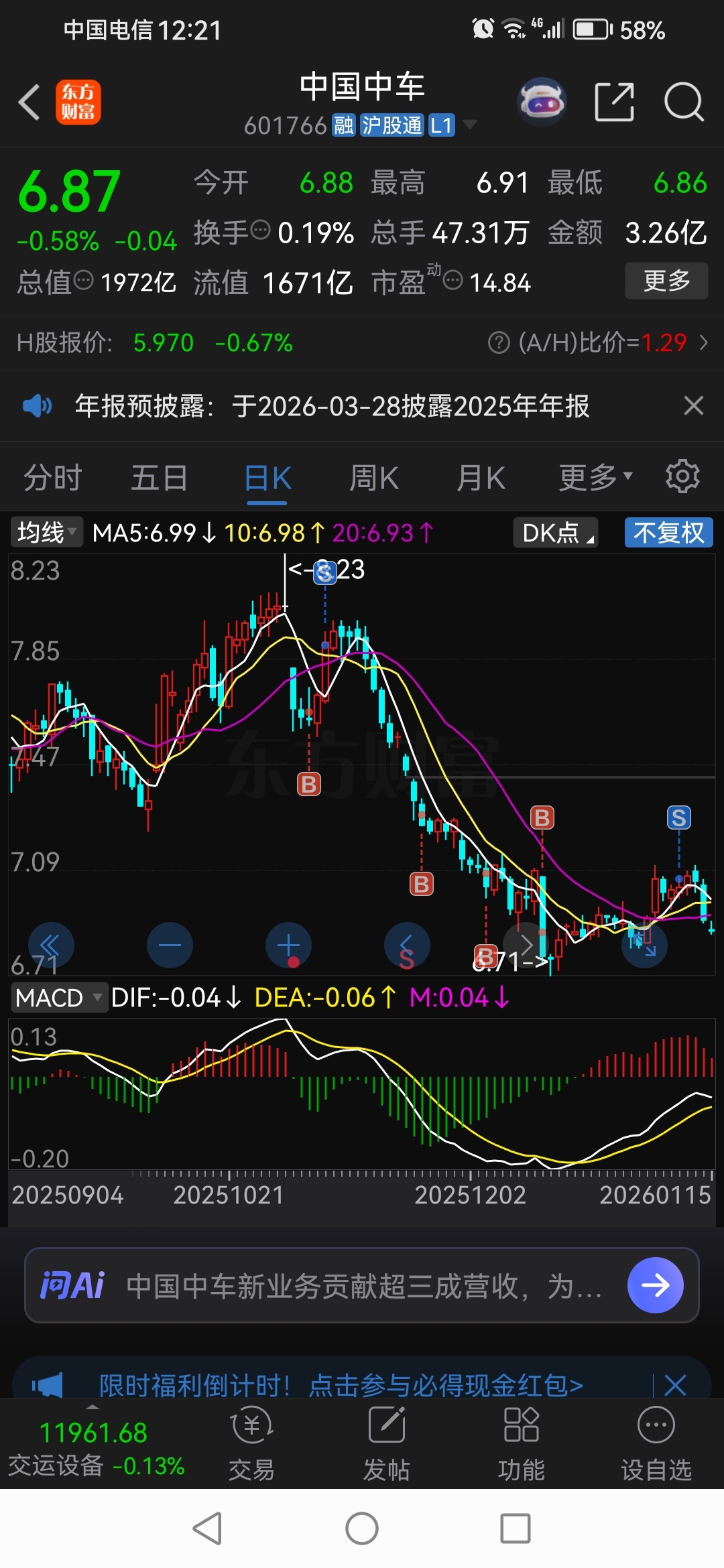Switch to 周K tab
Viewport: 724px width, 1568px height.
(x=374, y=478)
